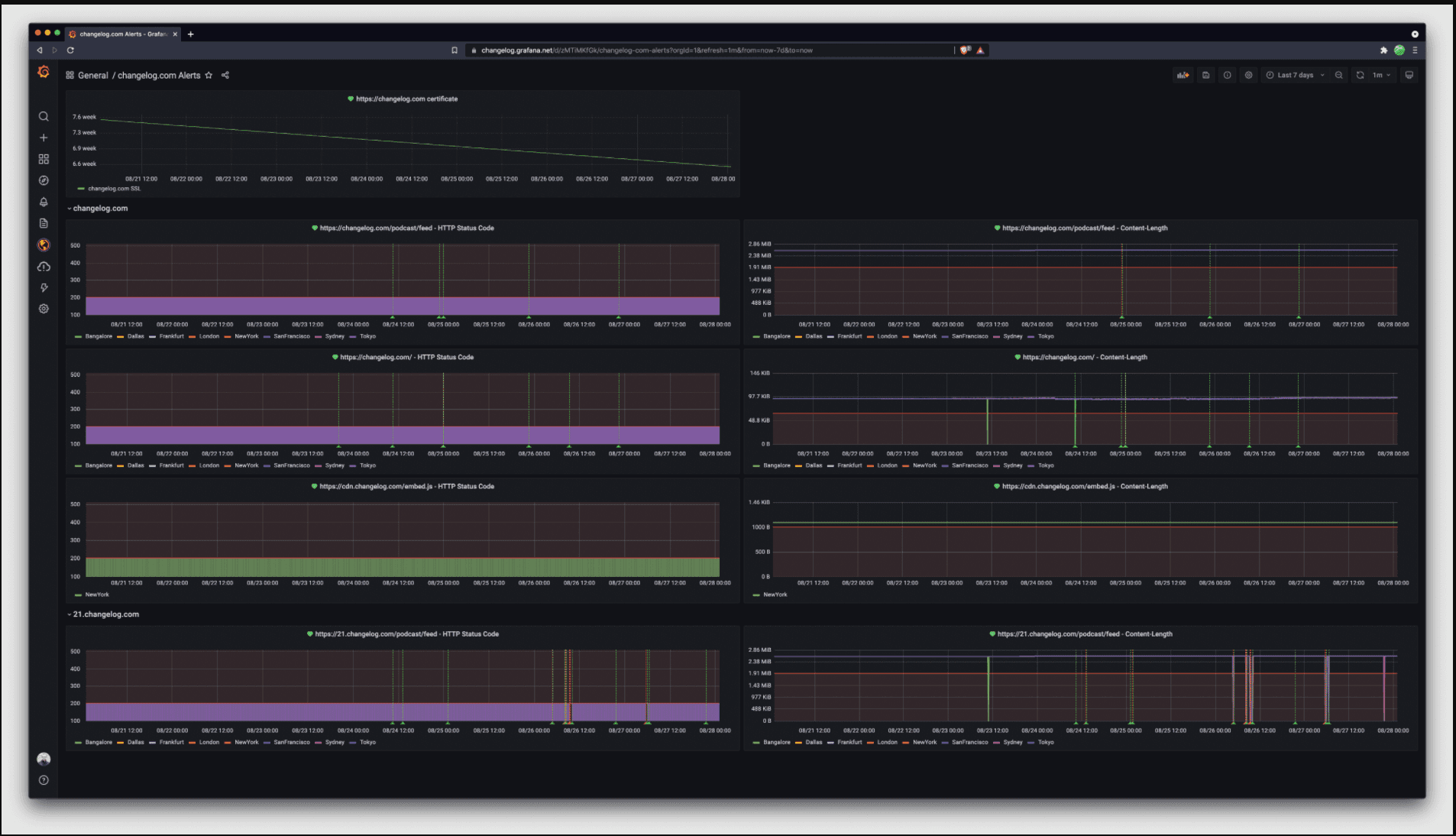Open dashboard insights info icon
This screenshot has width=1456, height=836.
[1227, 75]
